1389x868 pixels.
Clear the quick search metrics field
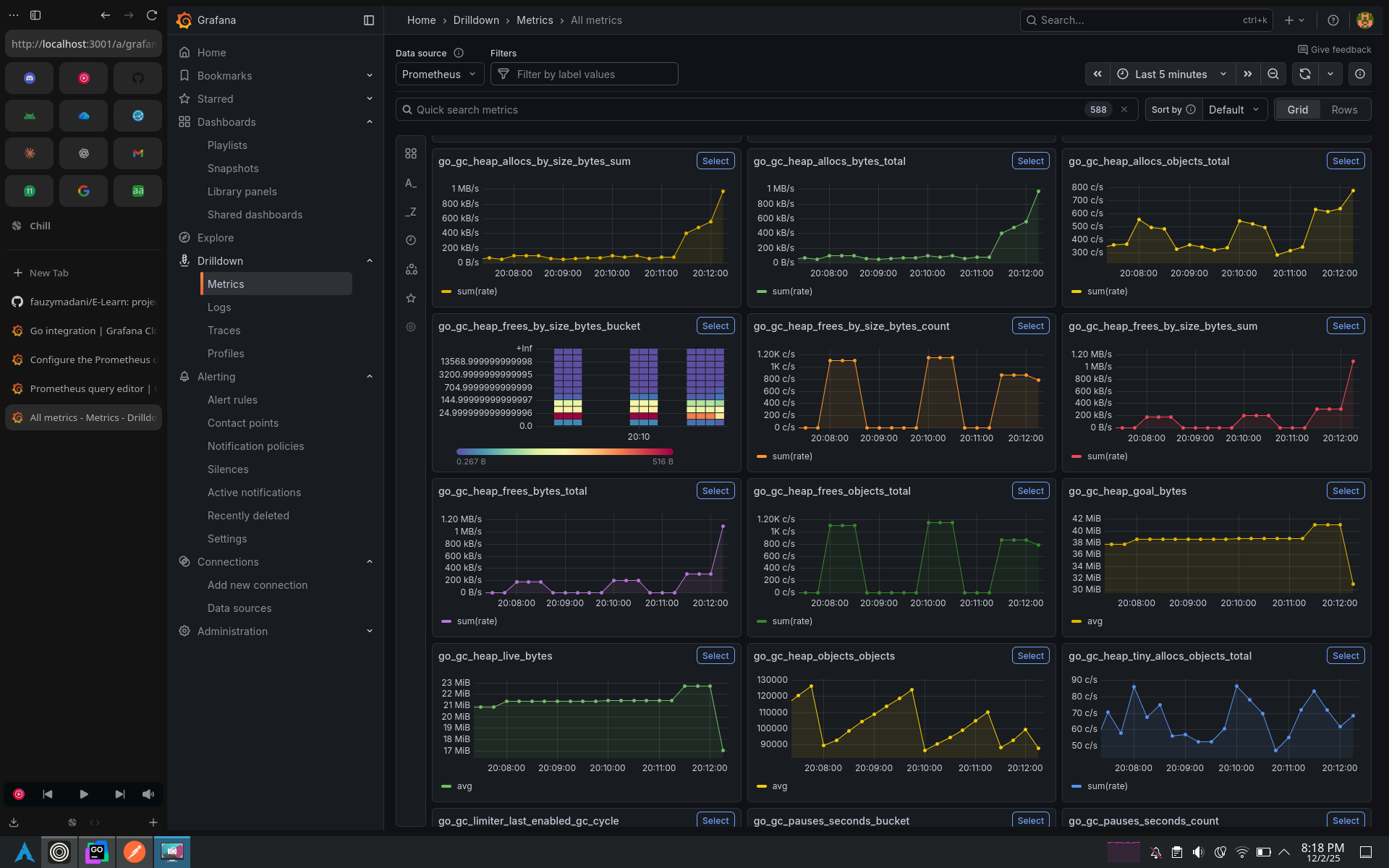[1124, 109]
